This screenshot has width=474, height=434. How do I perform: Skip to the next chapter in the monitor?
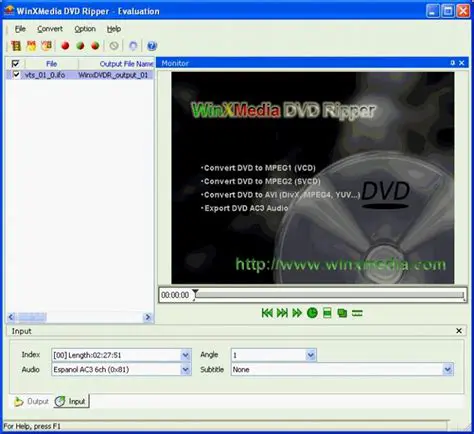pyautogui.click(x=282, y=313)
